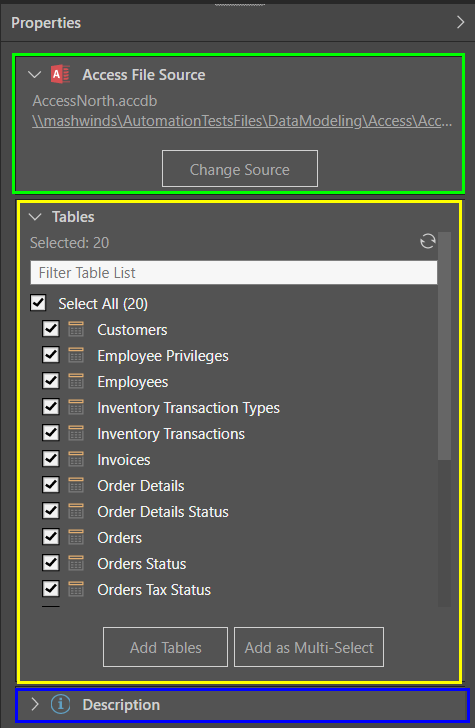Click the Customers table icon
This screenshot has width=475, height=728.
pyautogui.click(x=76, y=330)
